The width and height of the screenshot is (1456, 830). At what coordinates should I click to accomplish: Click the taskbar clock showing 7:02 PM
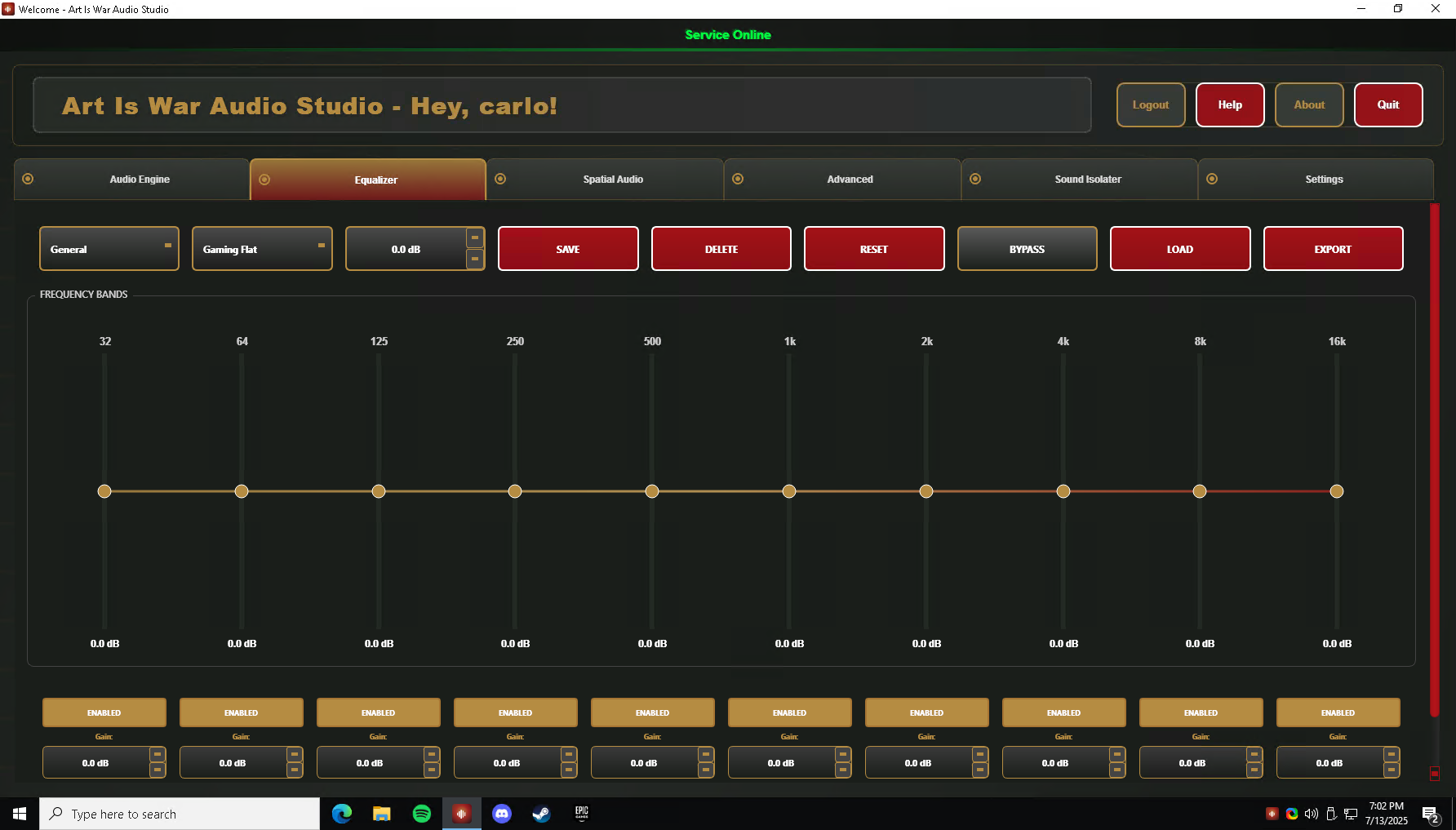(1387, 814)
